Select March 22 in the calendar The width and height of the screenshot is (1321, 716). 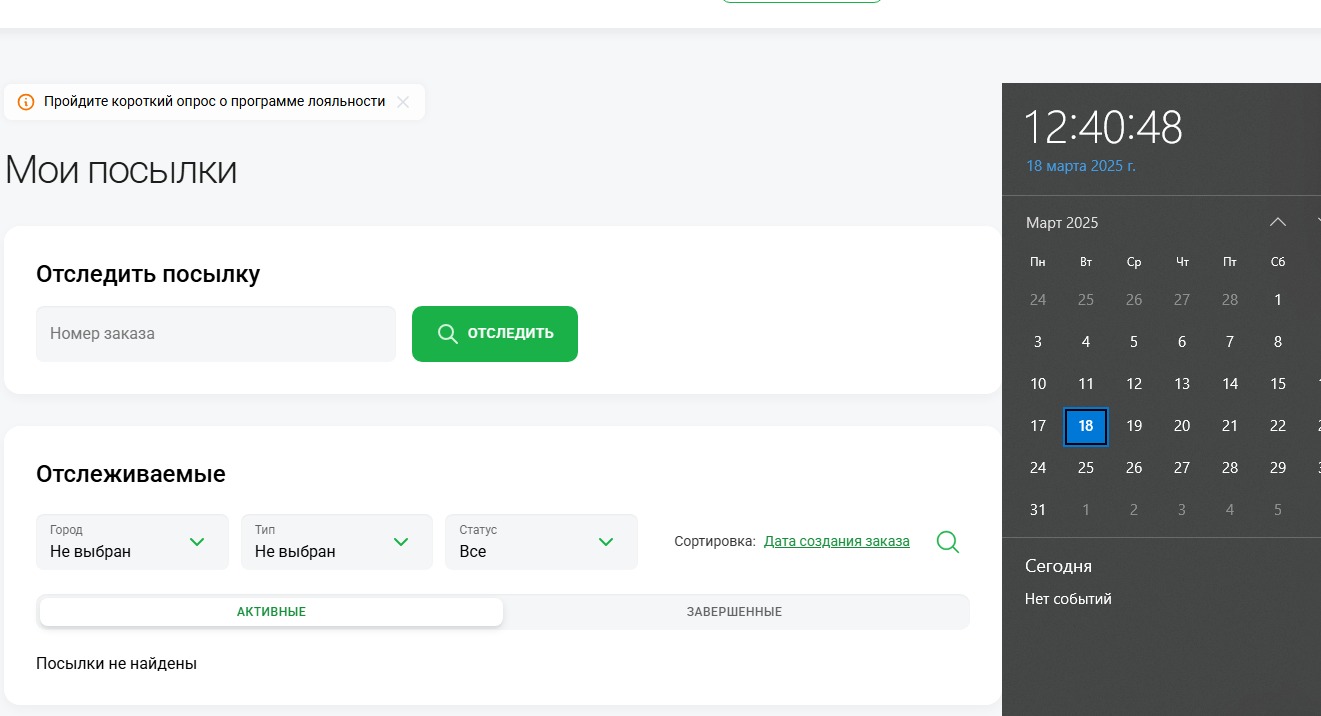(x=1278, y=426)
